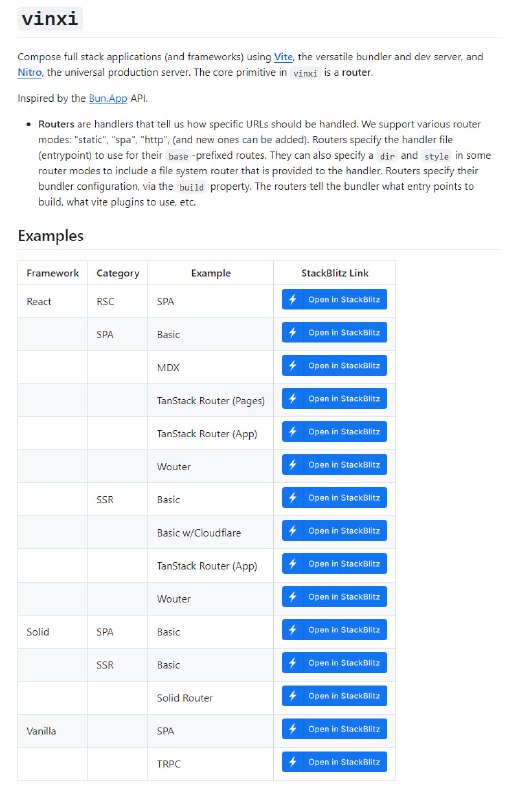Click lightning icon in first Wouter row
This screenshot has height=800, width=518.
(293, 465)
